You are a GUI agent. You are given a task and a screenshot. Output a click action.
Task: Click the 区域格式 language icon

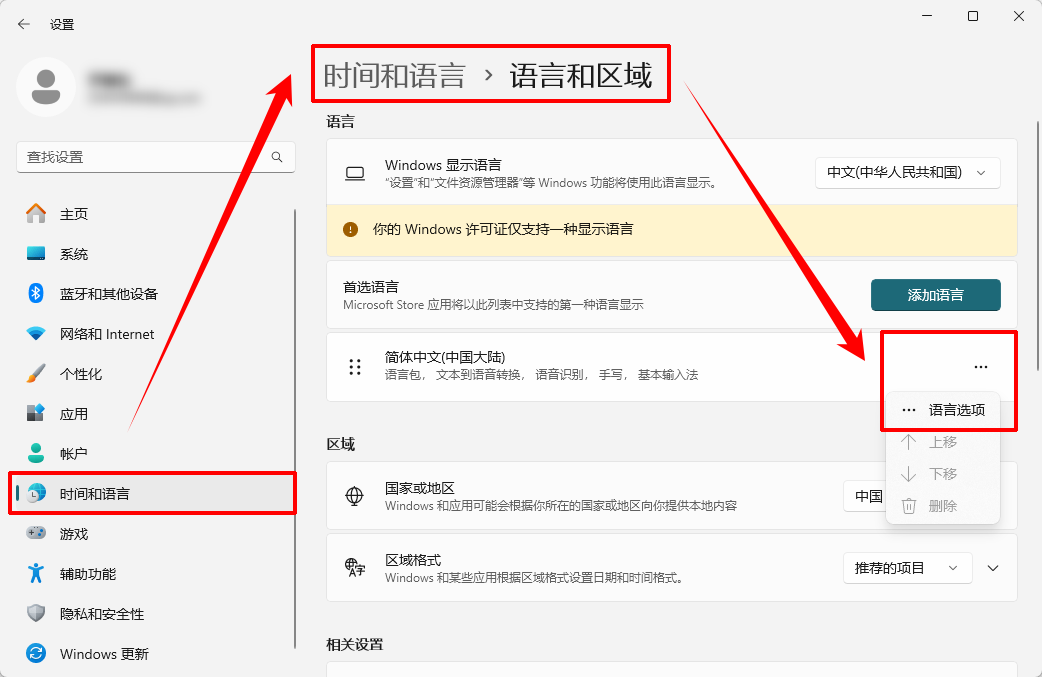355,567
